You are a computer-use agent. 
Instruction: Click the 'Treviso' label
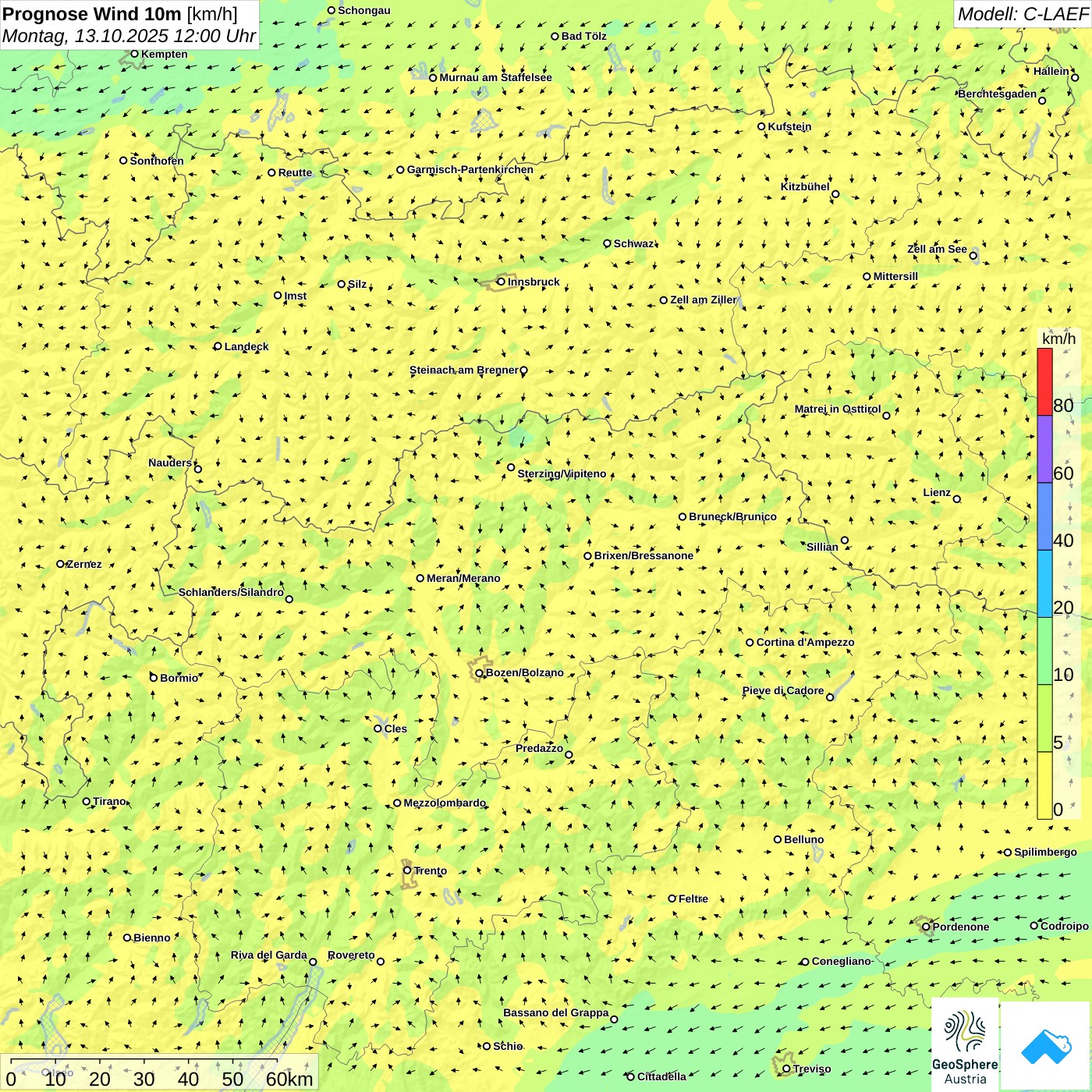tap(811, 1069)
